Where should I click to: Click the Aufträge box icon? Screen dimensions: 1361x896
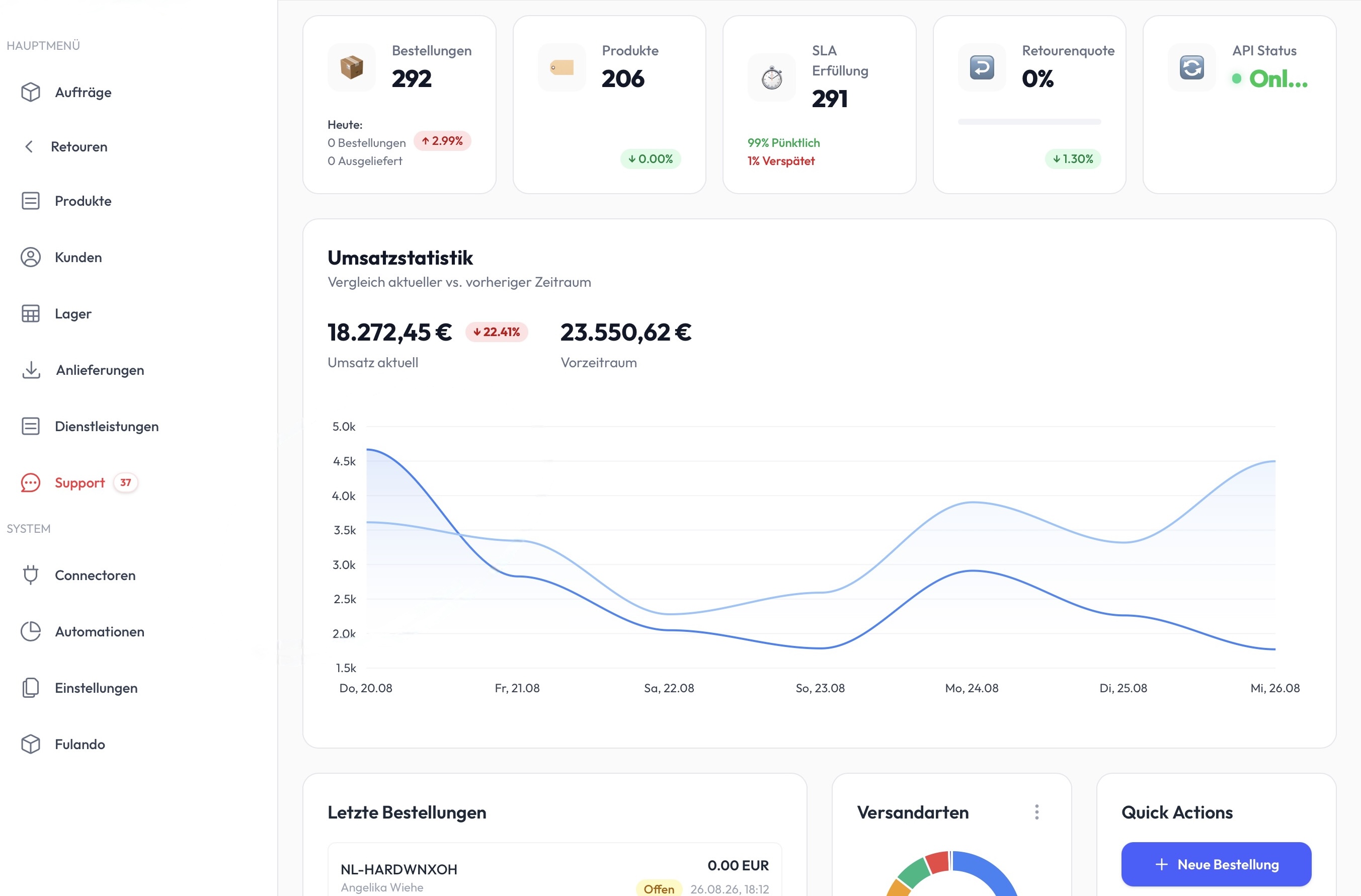click(30, 92)
